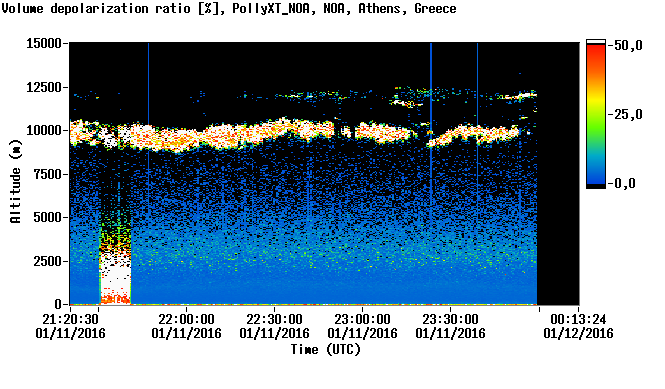Click the 23:00:00 time tick label

pos(362,319)
